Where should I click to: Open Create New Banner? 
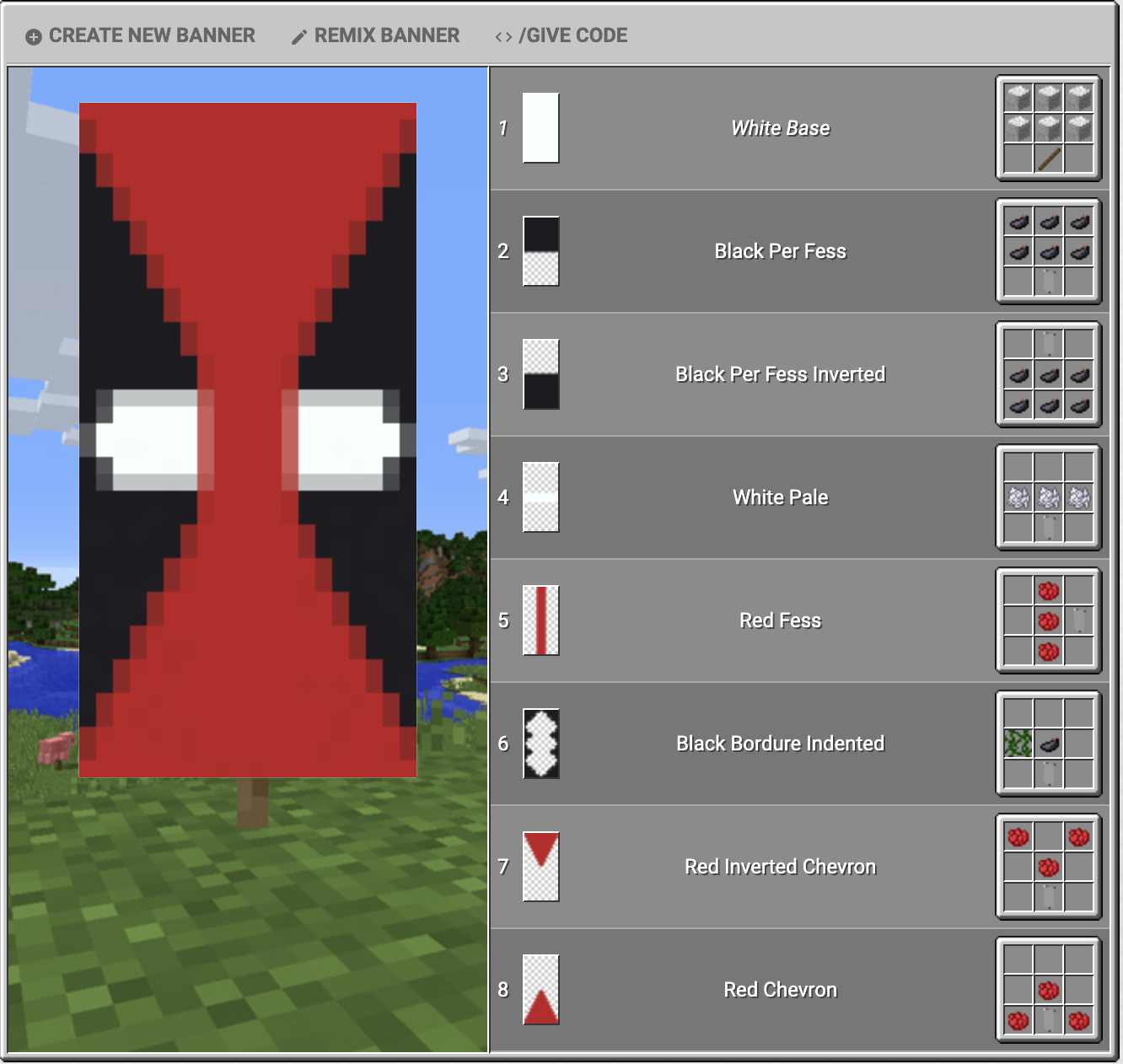point(141,35)
